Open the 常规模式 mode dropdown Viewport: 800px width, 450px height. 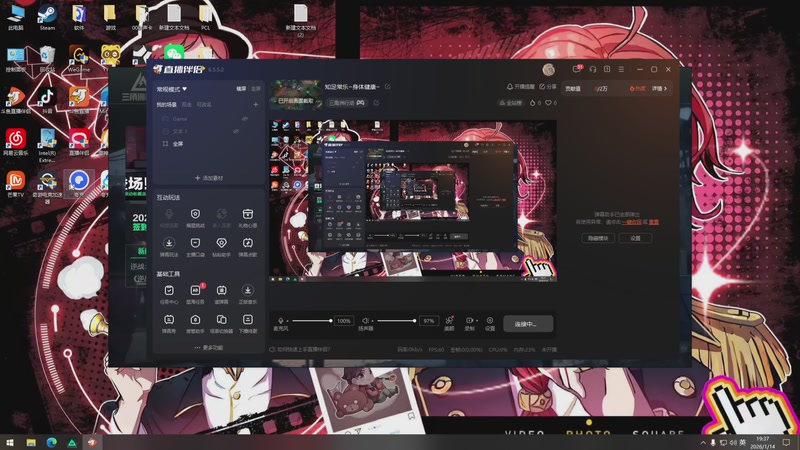click(x=171, y=89)
